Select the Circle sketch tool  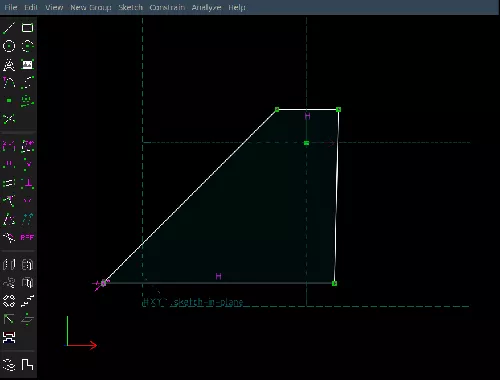pos(9,46)
